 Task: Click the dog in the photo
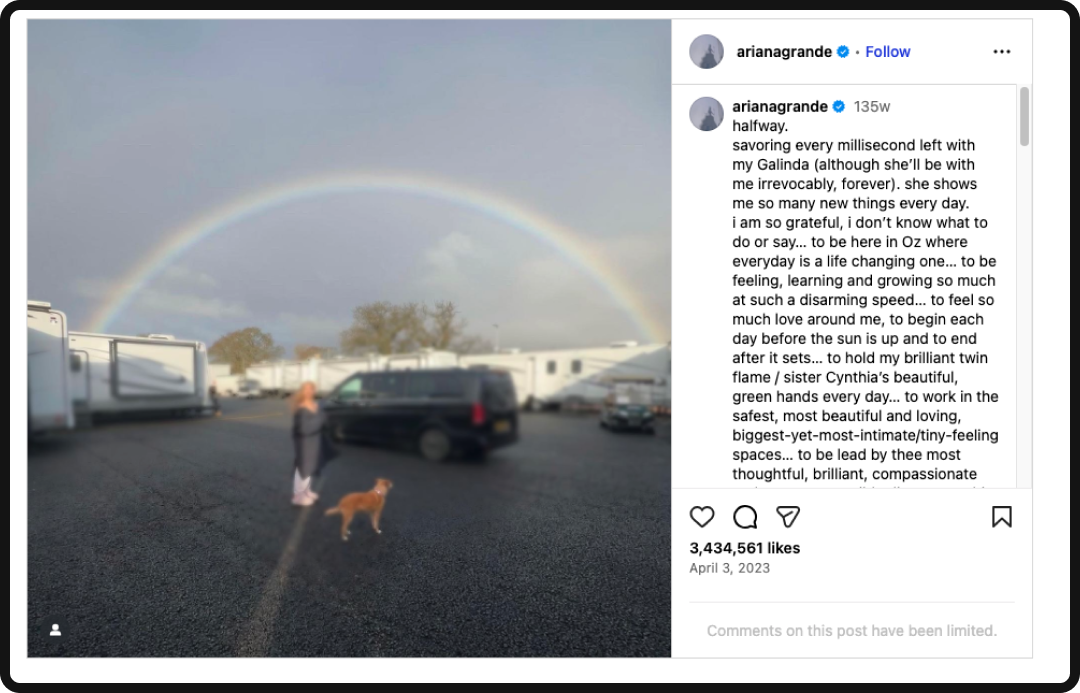pyautogui.click(x=360, y=508)
